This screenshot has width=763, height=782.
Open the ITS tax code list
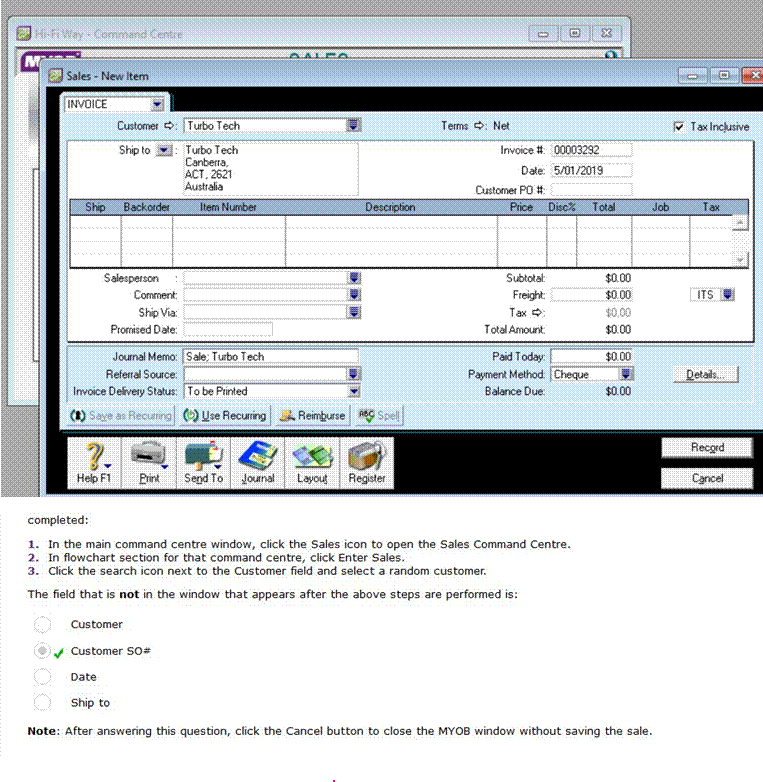click(728, 295)
